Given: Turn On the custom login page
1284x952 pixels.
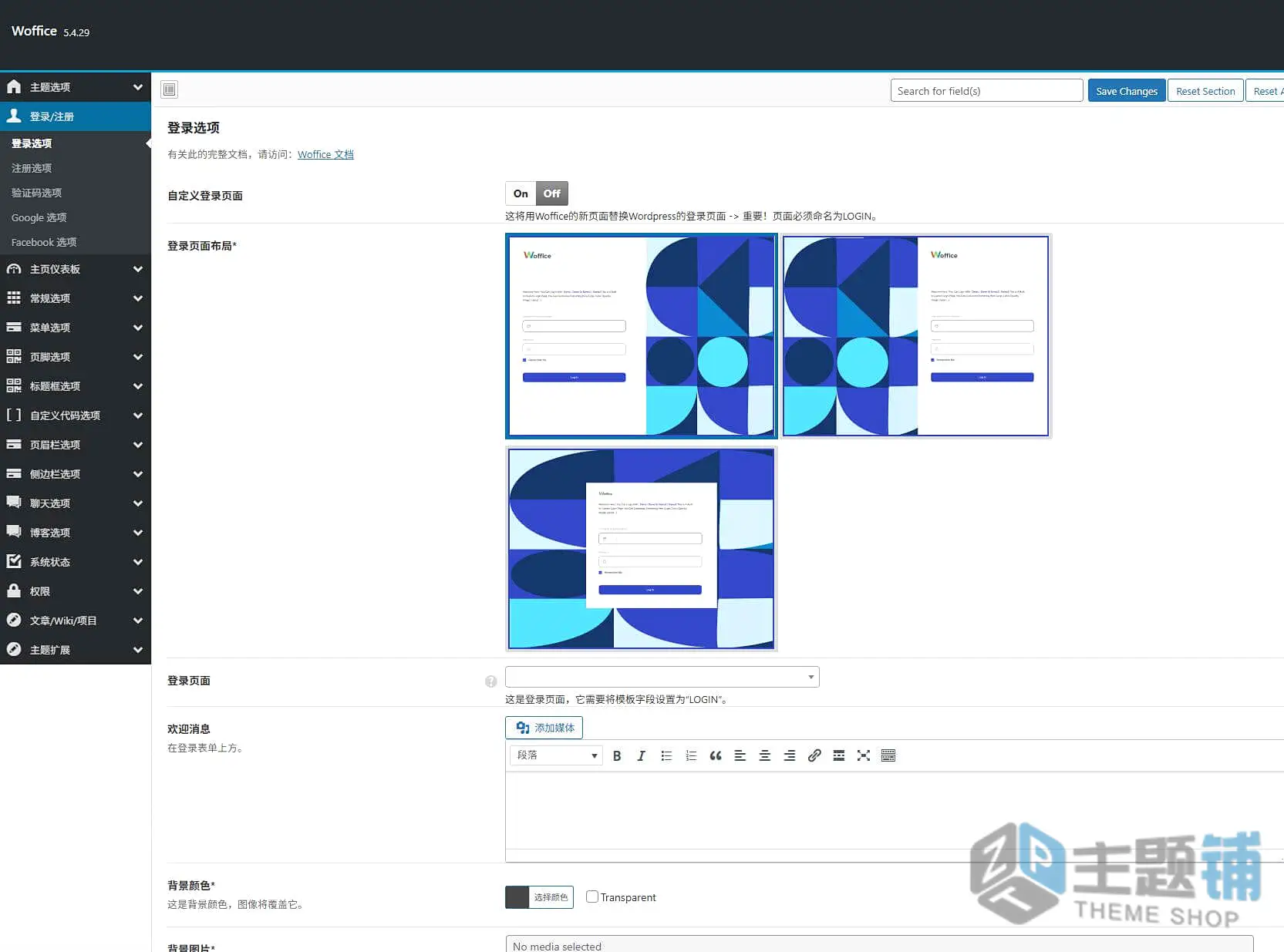Looking at the screenshot, I should click(x=521, y=193).
